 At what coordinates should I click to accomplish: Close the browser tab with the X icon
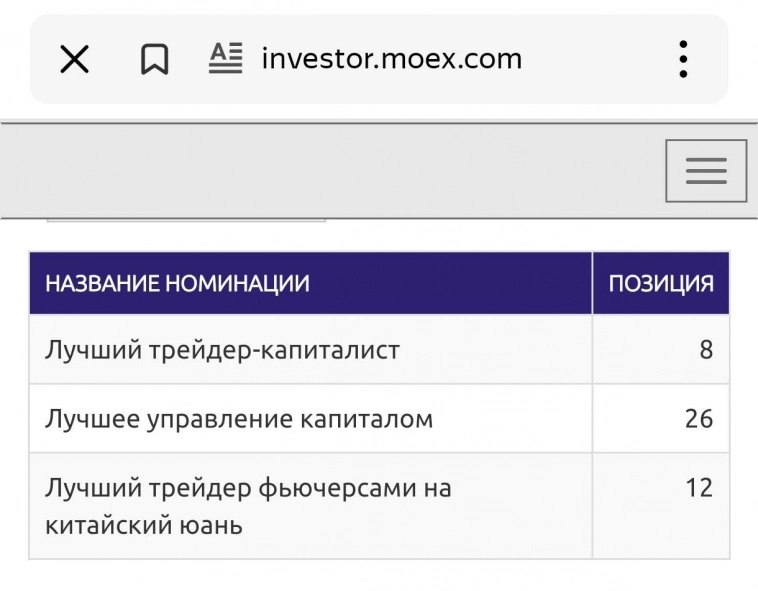tap(74, 60)
